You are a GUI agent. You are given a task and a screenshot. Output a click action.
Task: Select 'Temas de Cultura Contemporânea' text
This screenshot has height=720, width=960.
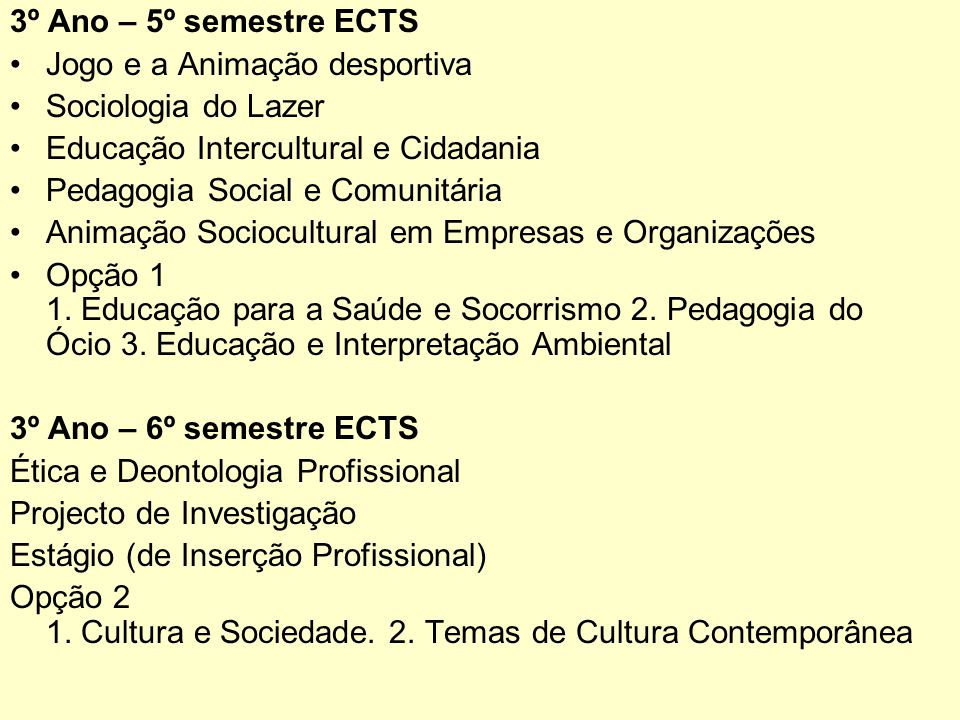(x=669, y=633)
